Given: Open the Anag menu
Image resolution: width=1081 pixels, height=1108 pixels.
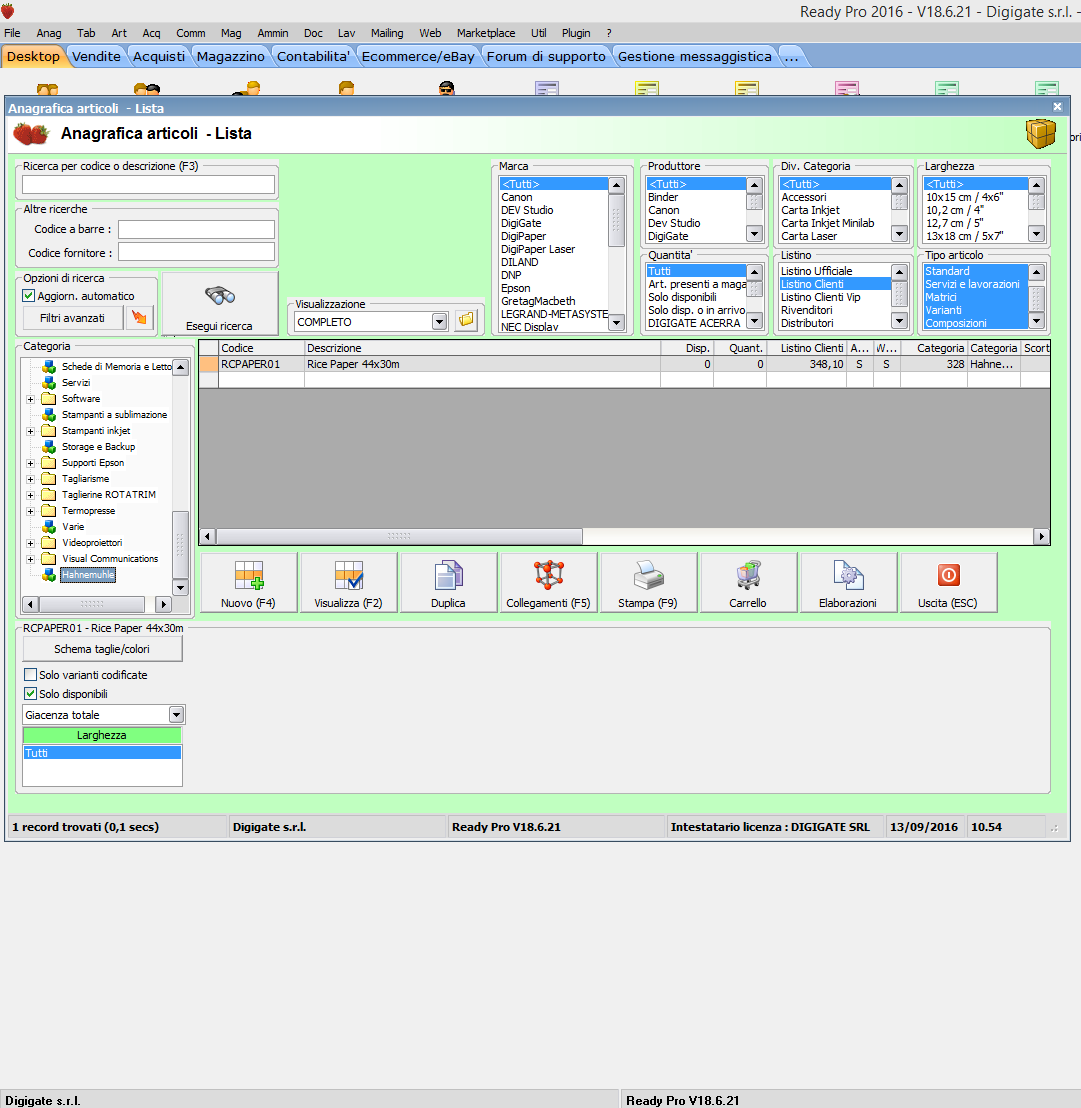Looking at the screenshot, I should [49, 33].
